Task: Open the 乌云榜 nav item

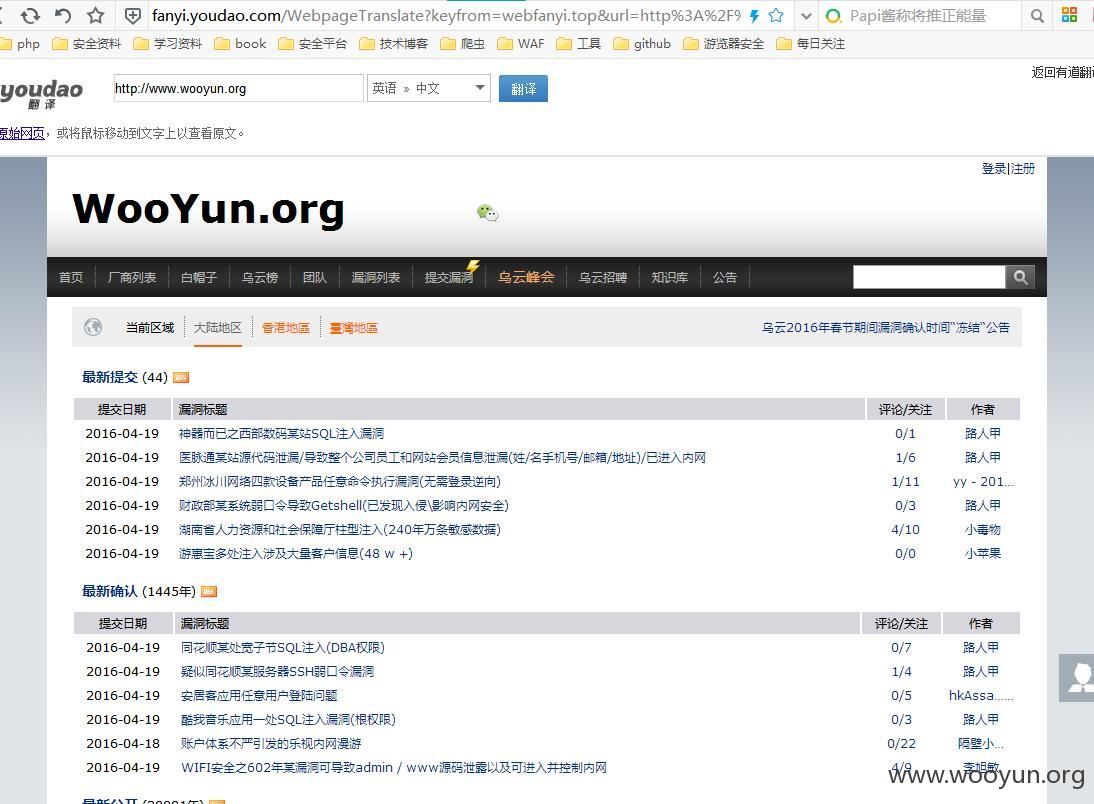Action: pos(260,278)
